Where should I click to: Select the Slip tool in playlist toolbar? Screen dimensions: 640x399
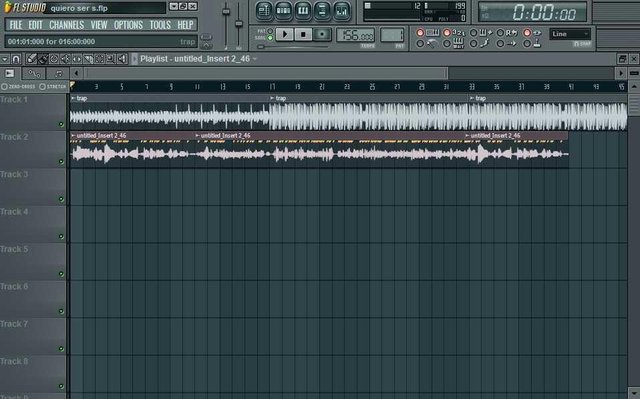77,59
